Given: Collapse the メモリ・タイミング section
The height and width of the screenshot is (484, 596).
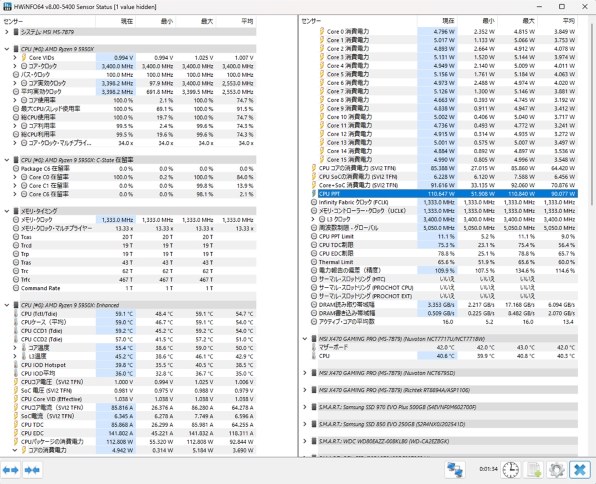Looking at the screenshot, I should [6, 211].
